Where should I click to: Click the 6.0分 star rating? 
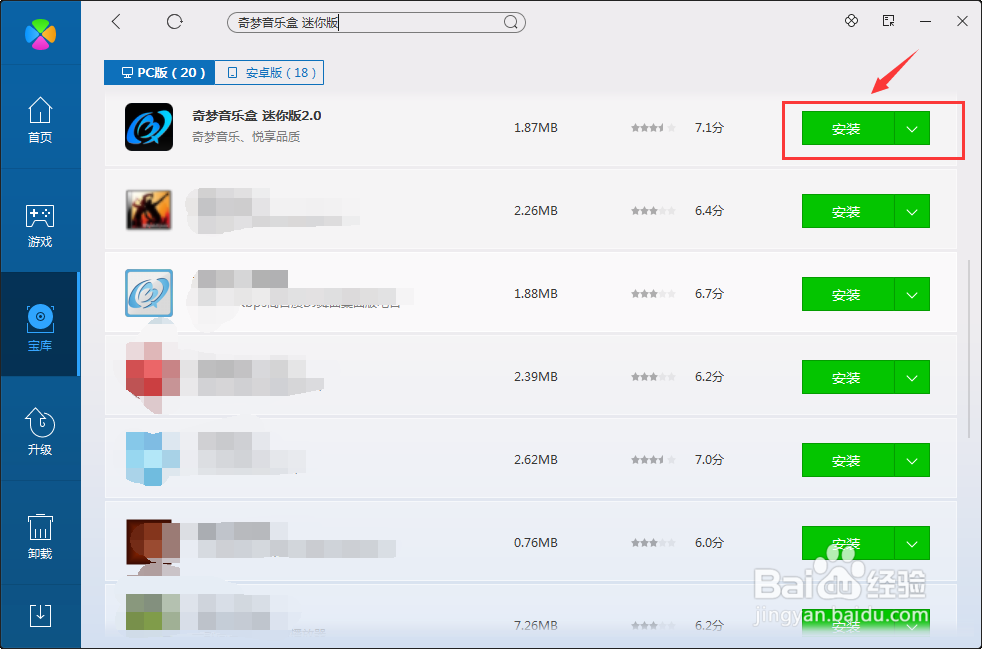(x=653, y=543)
